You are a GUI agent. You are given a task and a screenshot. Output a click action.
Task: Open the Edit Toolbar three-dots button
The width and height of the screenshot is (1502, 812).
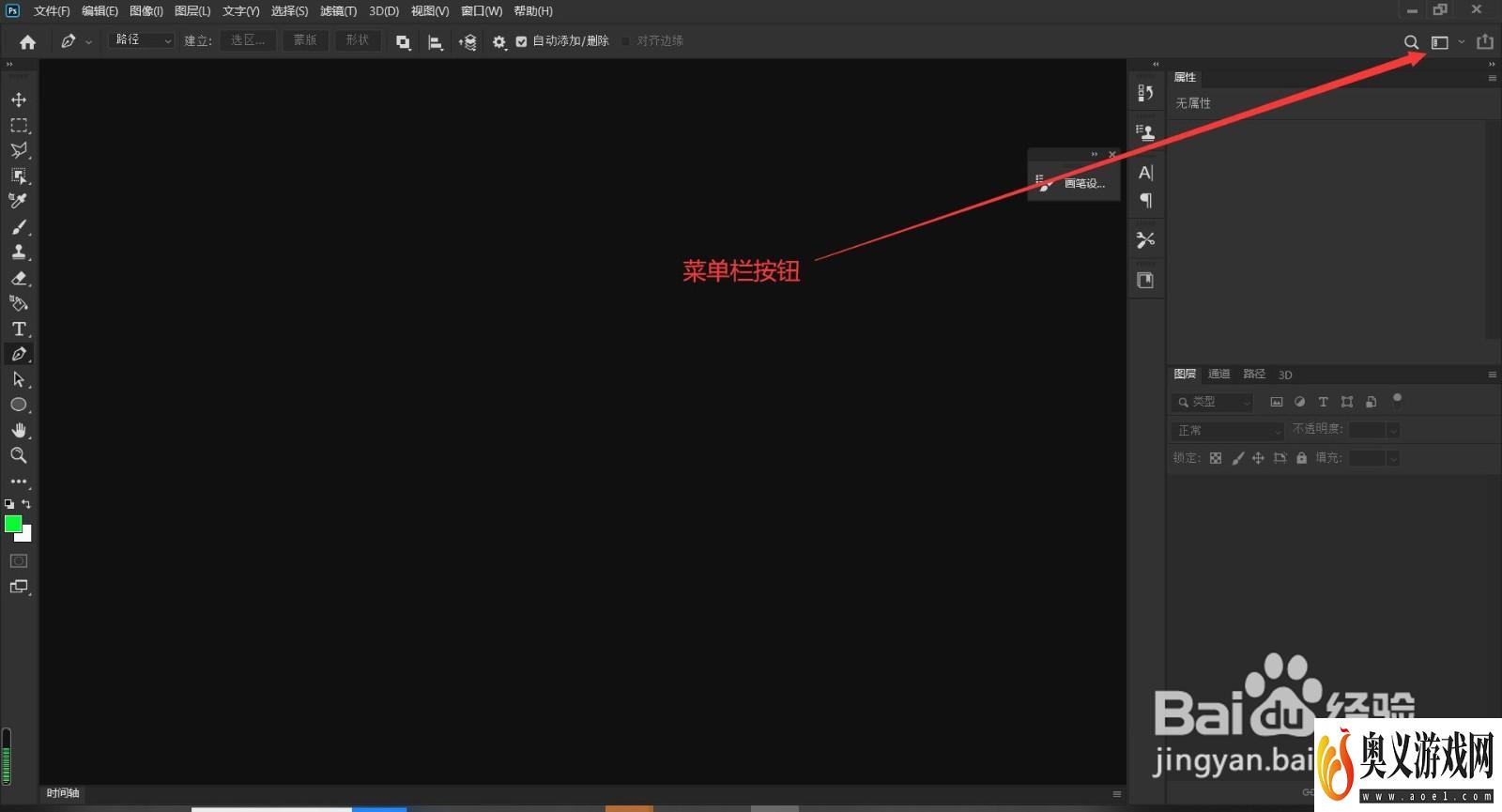click(x=19, y=481)
